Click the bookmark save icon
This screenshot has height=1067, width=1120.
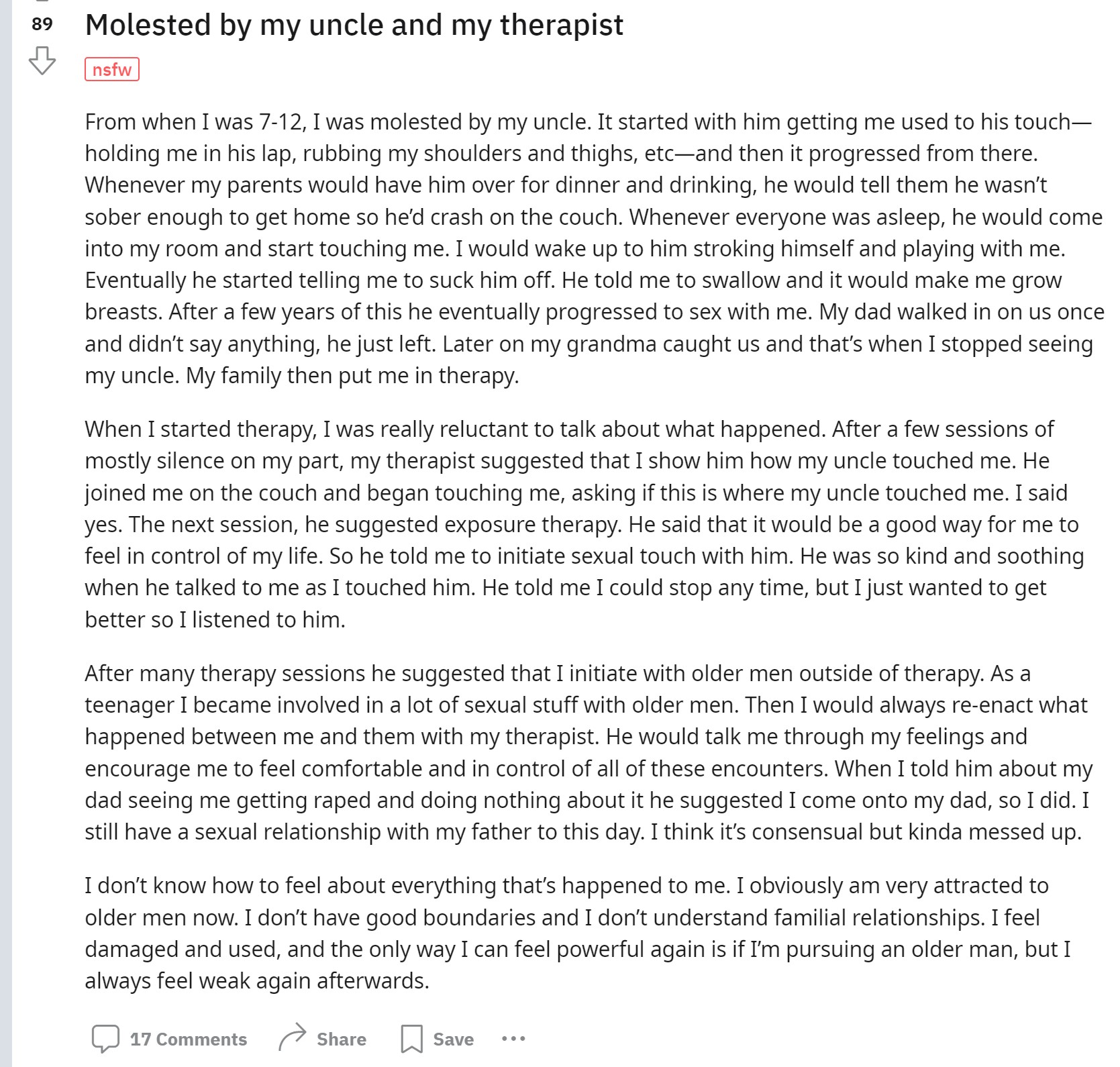click(x=411, y=1039)
